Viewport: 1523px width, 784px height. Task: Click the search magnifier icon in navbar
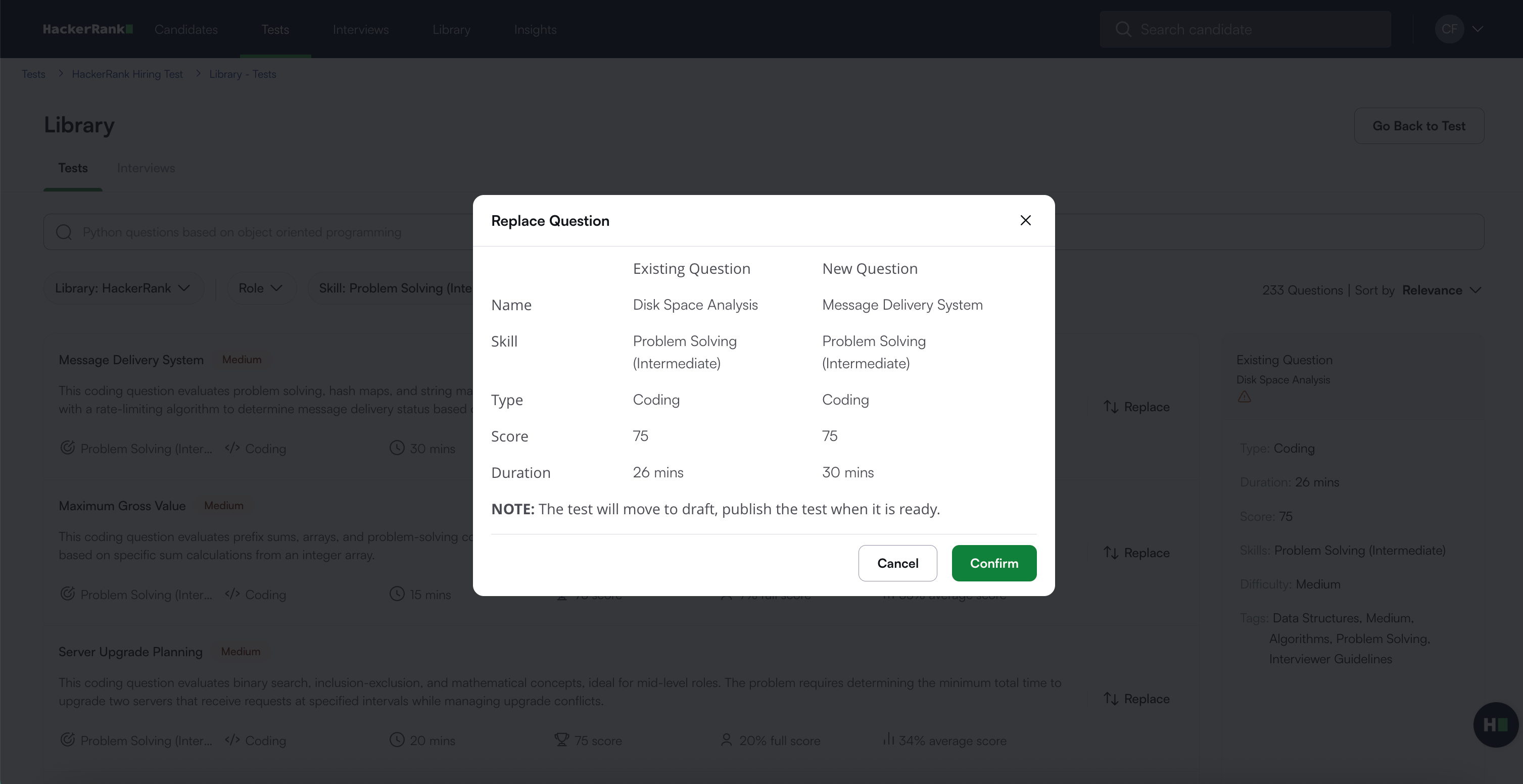(x=1123, y=30)
